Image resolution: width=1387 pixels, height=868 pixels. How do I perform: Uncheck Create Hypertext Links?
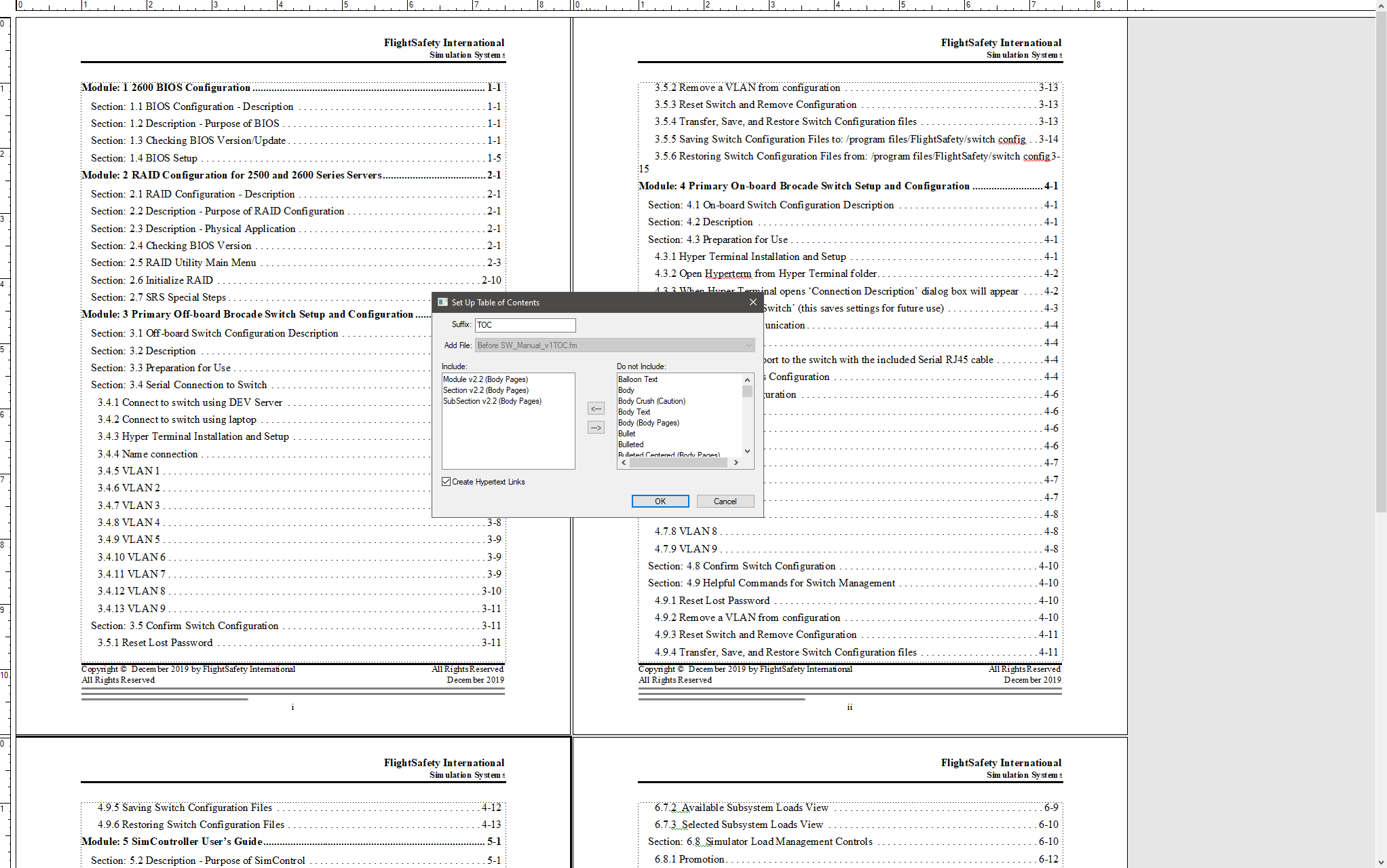pyautogui.click(x=446, y=481)
